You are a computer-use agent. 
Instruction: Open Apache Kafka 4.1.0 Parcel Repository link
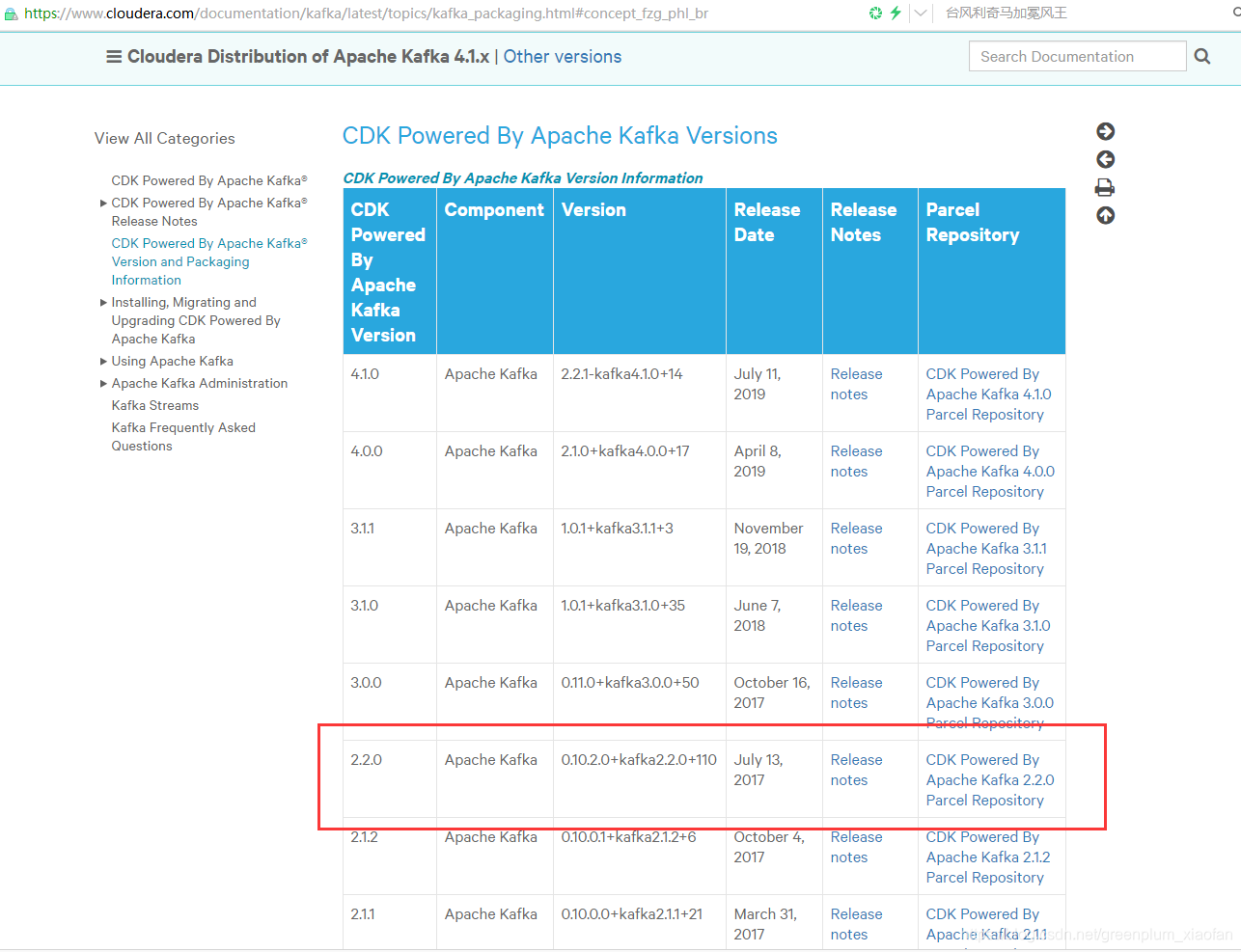point(989,394)
